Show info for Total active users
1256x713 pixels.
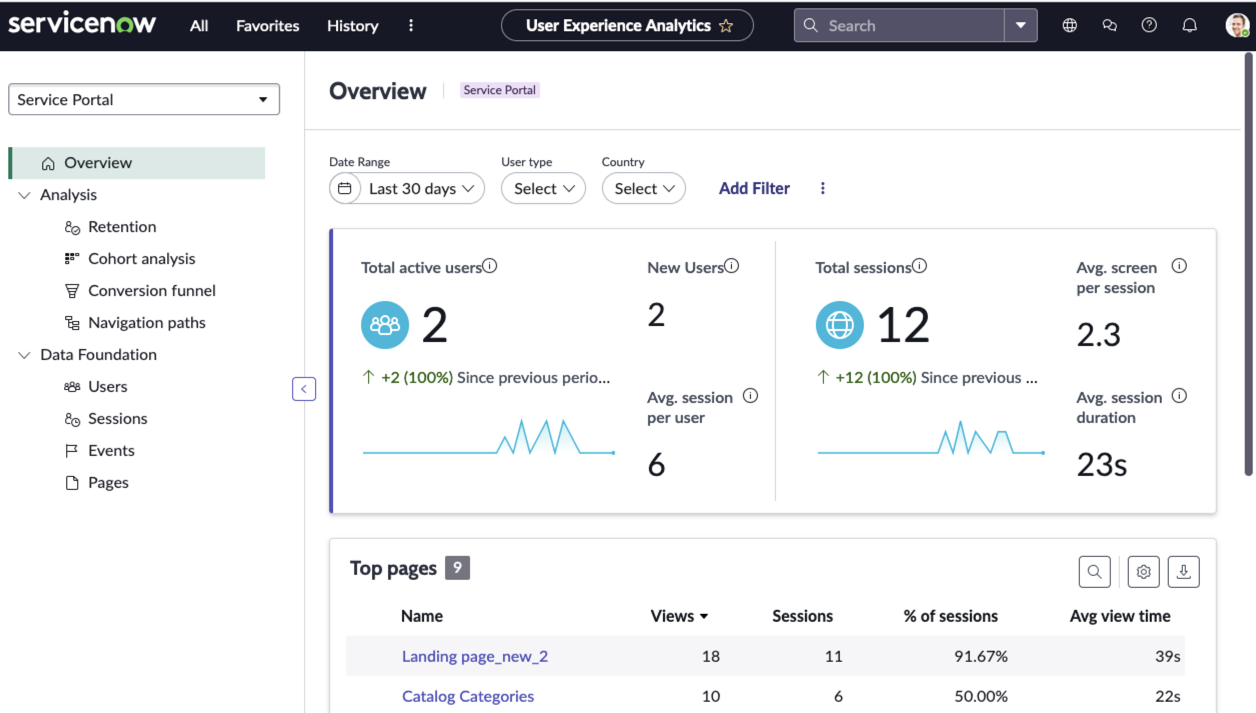tap(490, 266)
